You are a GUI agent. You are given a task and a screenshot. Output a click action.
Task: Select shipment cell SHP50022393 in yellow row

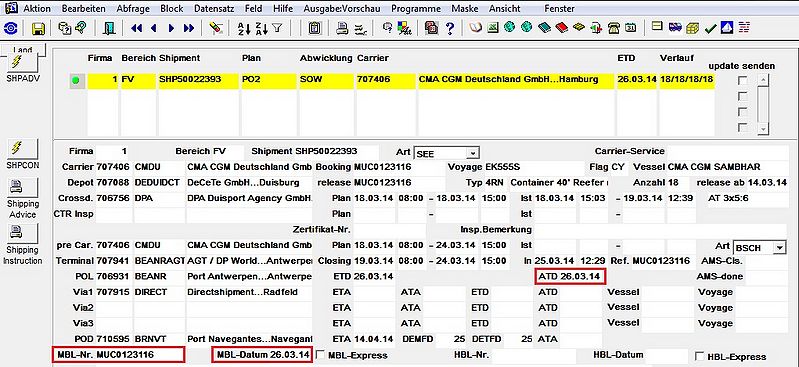coord(198,80)
